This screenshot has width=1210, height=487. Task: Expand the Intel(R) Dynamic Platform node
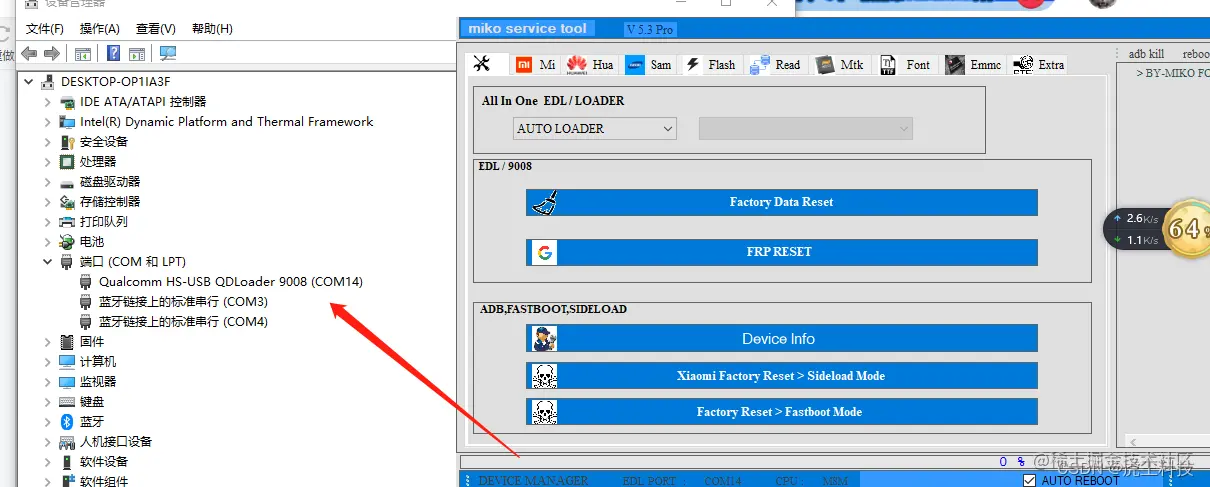pyautogui.click(x=47, y=122)
